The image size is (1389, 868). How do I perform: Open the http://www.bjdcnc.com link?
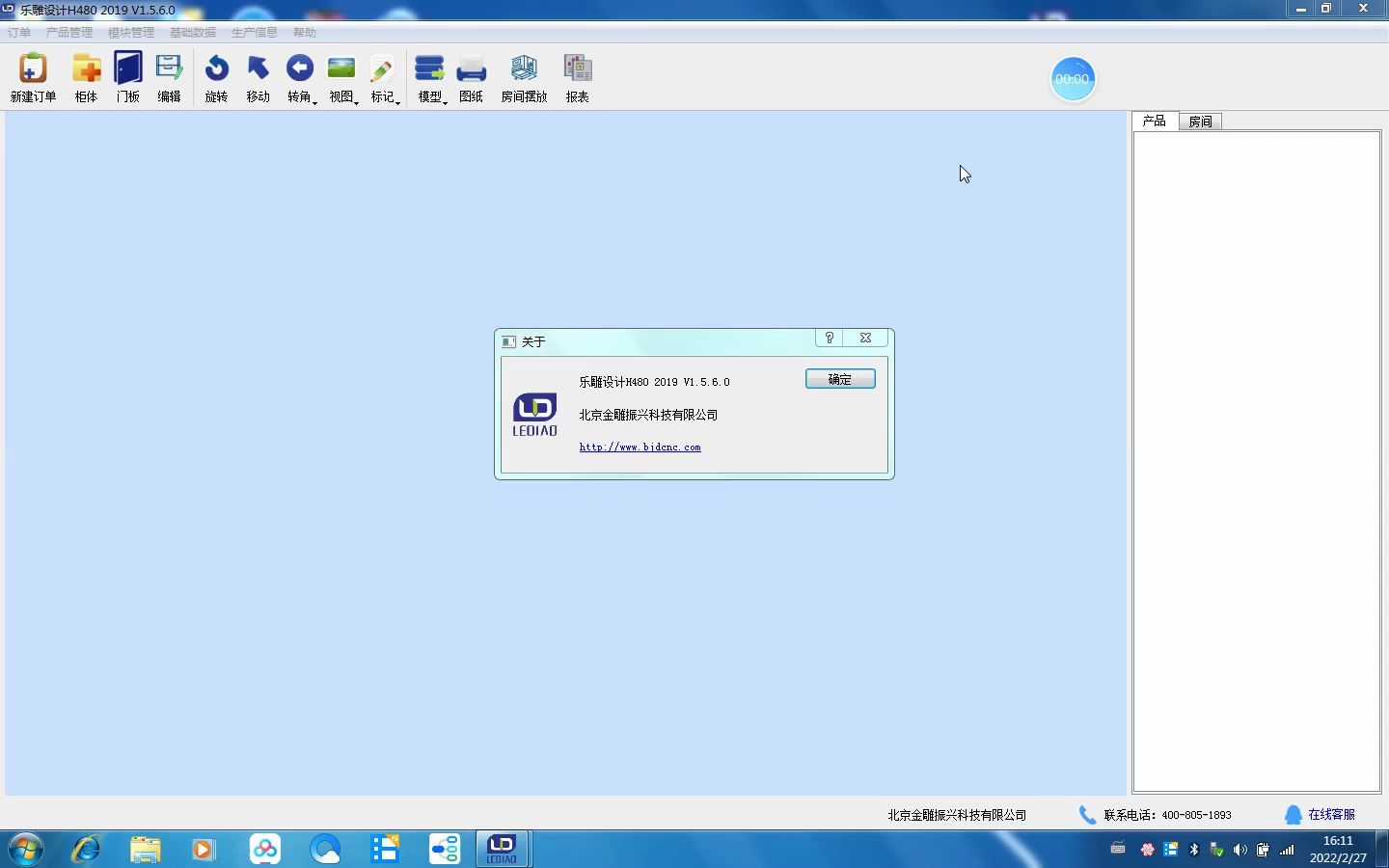(640, 448)
